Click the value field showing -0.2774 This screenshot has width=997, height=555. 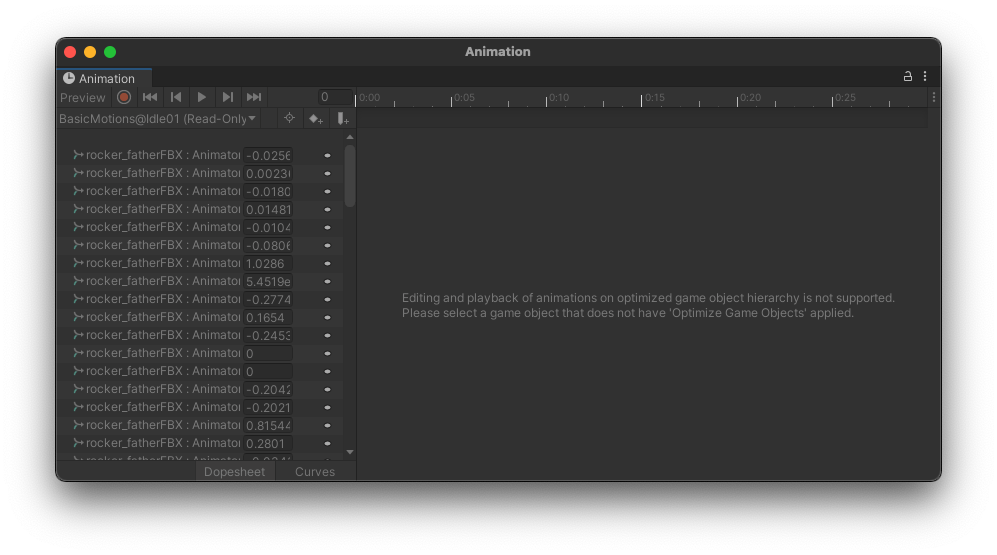tap(268, 299)
